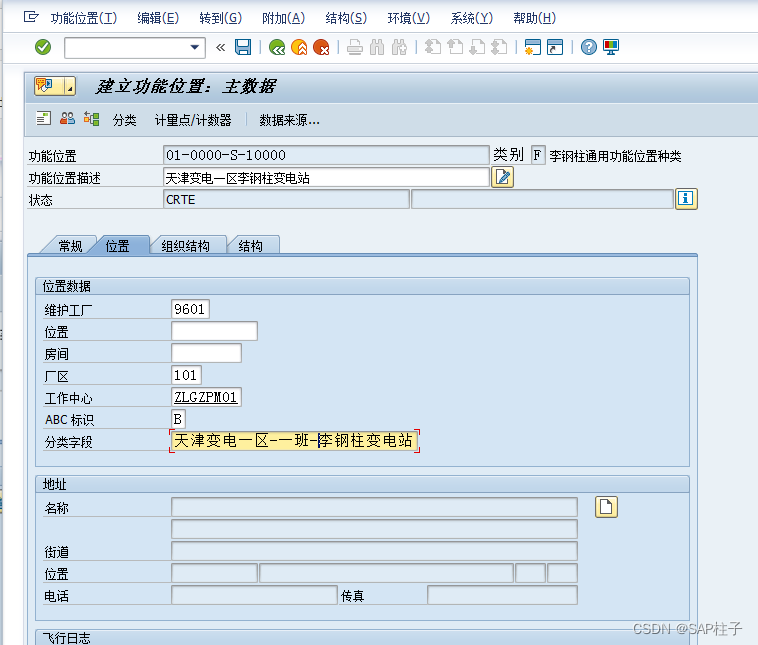
Task: Click the Find Next binoculars icon
Action: [x=399, y=47]
